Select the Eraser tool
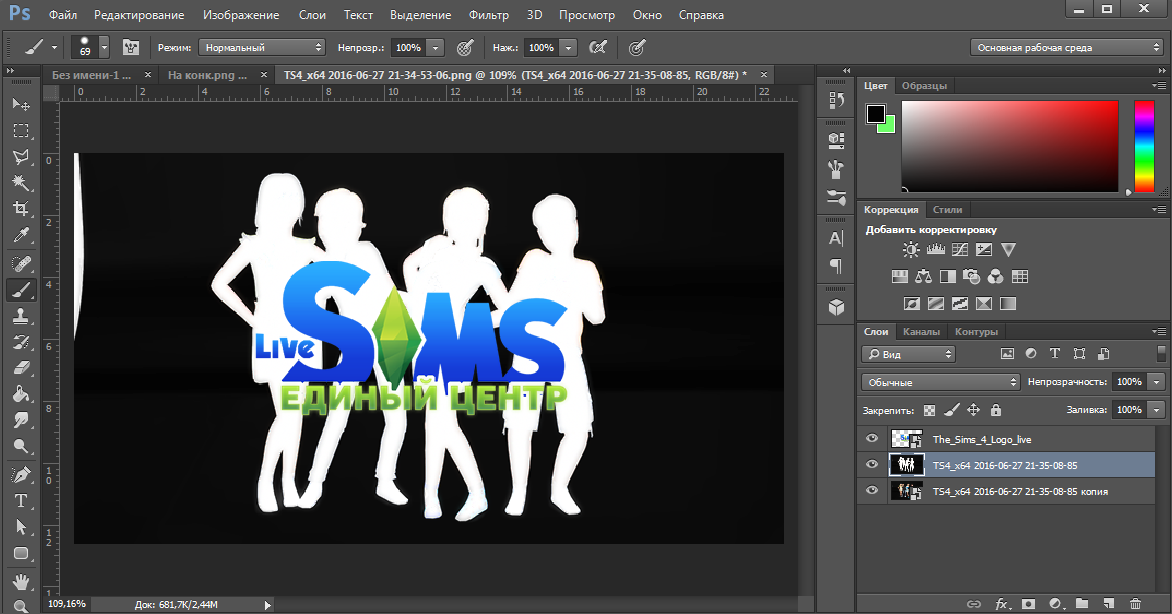The width and height of the screenshot is (1172, 614). point(21,368)
